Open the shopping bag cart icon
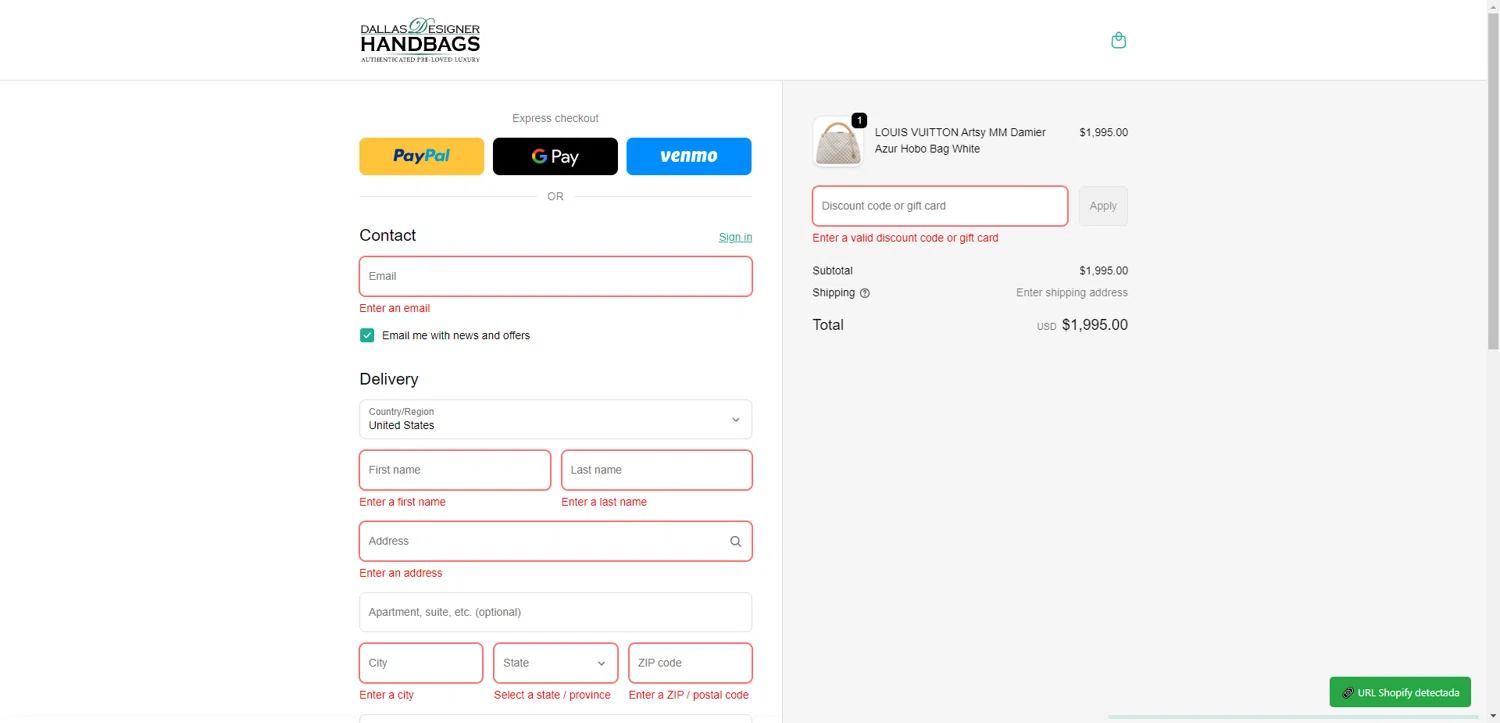The height and width of the screenshot is (723, 1500). (1118, 40)
